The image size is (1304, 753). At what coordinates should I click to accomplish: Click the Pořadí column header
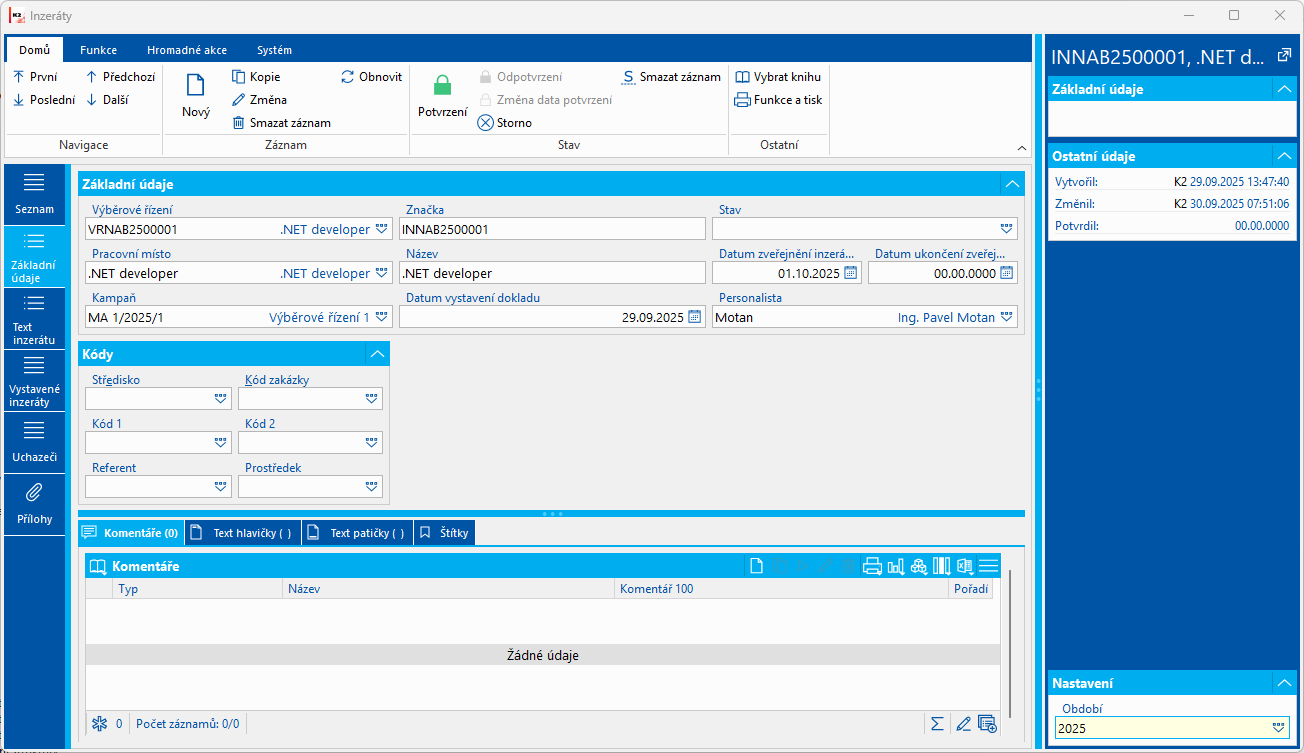click(x=971, y=589)
